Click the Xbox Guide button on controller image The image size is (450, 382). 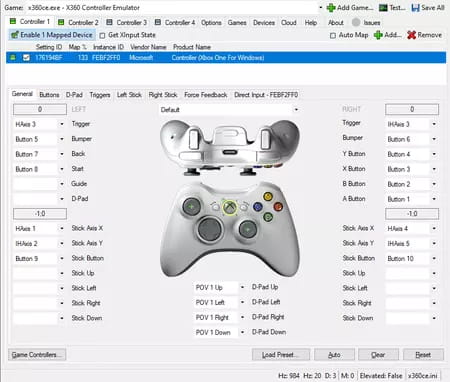click(229, 207)
